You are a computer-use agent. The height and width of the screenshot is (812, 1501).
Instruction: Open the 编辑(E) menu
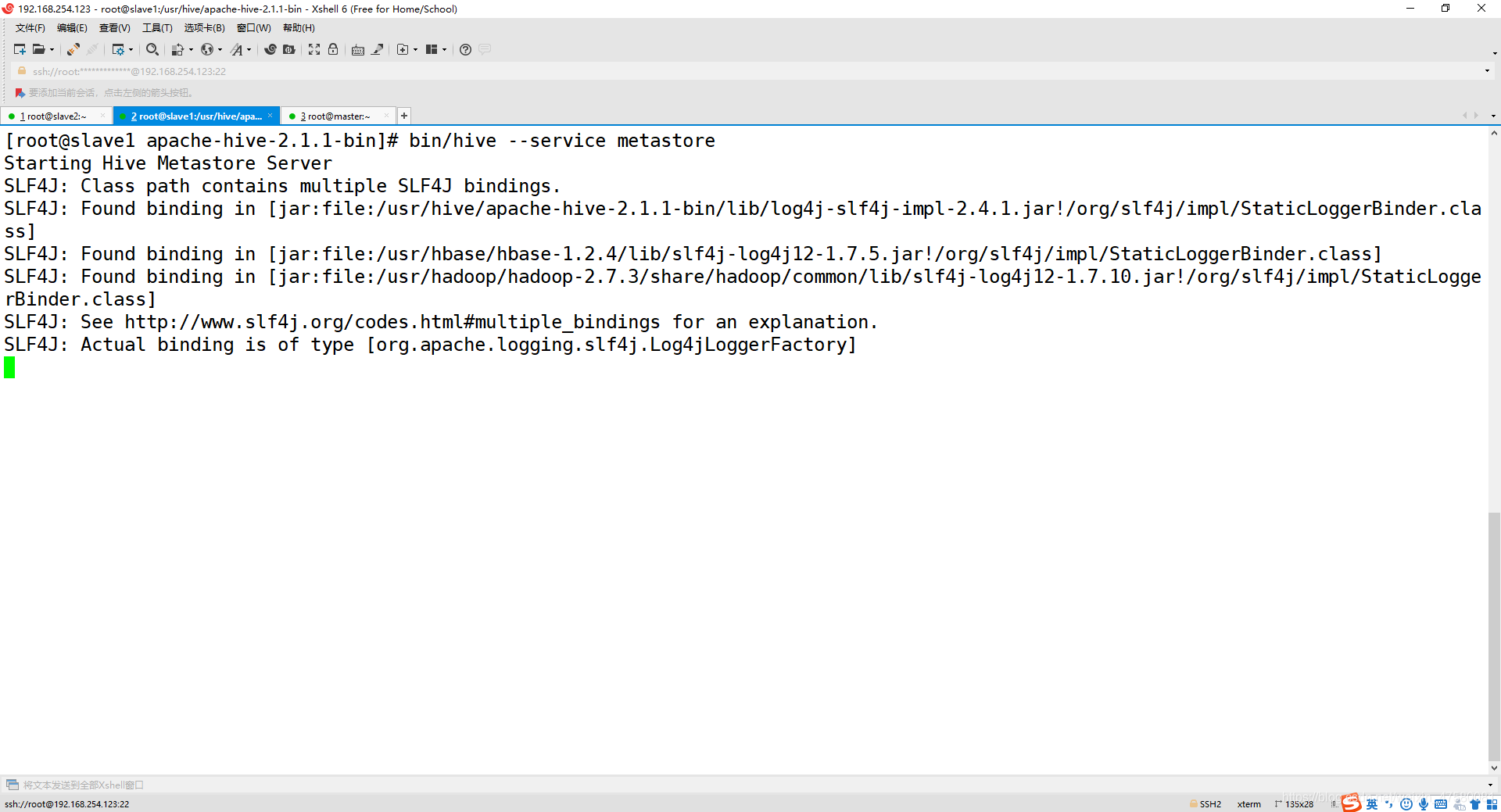point(72,28)
